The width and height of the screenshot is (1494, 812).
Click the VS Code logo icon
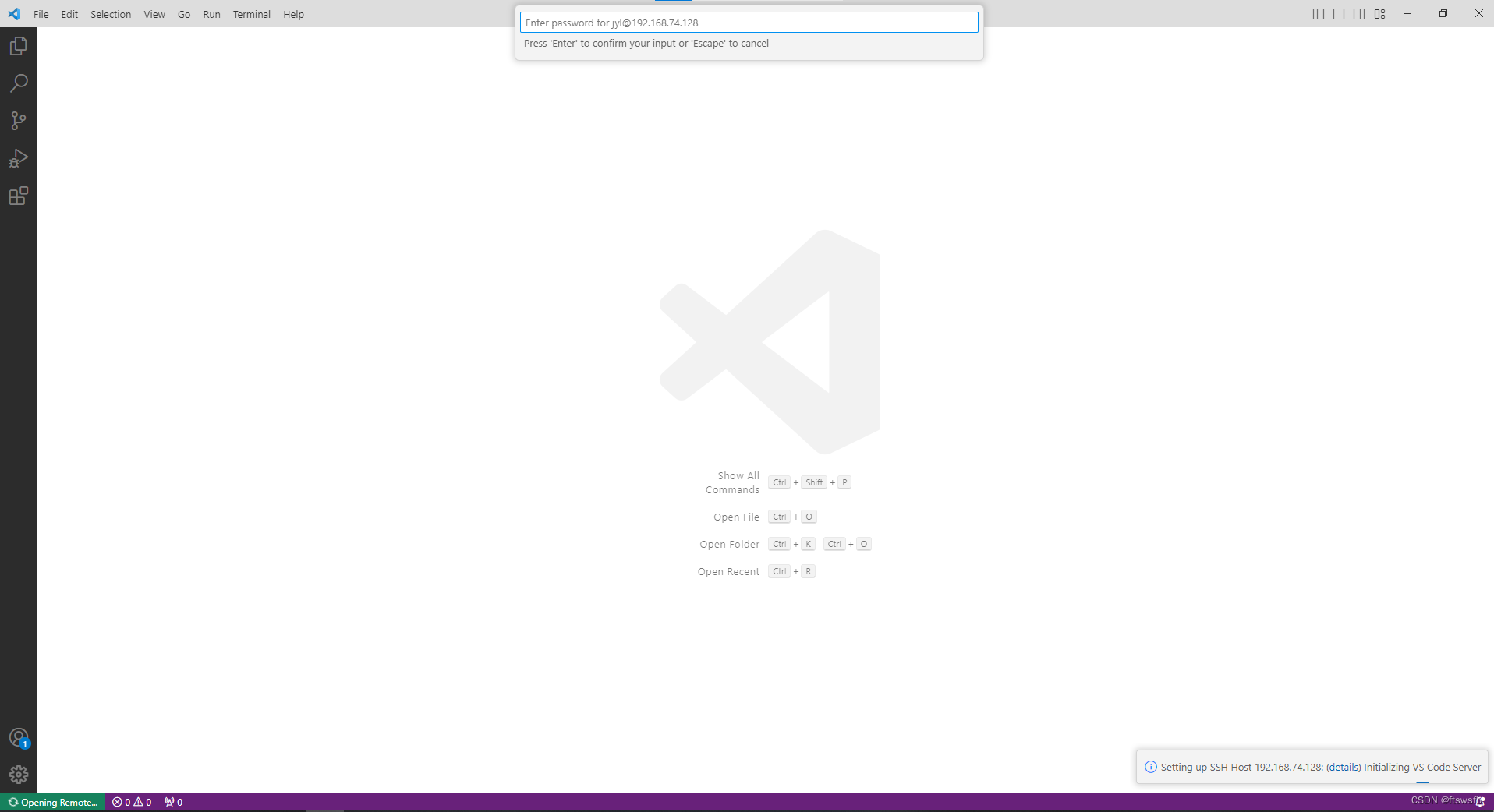(14, 14)
